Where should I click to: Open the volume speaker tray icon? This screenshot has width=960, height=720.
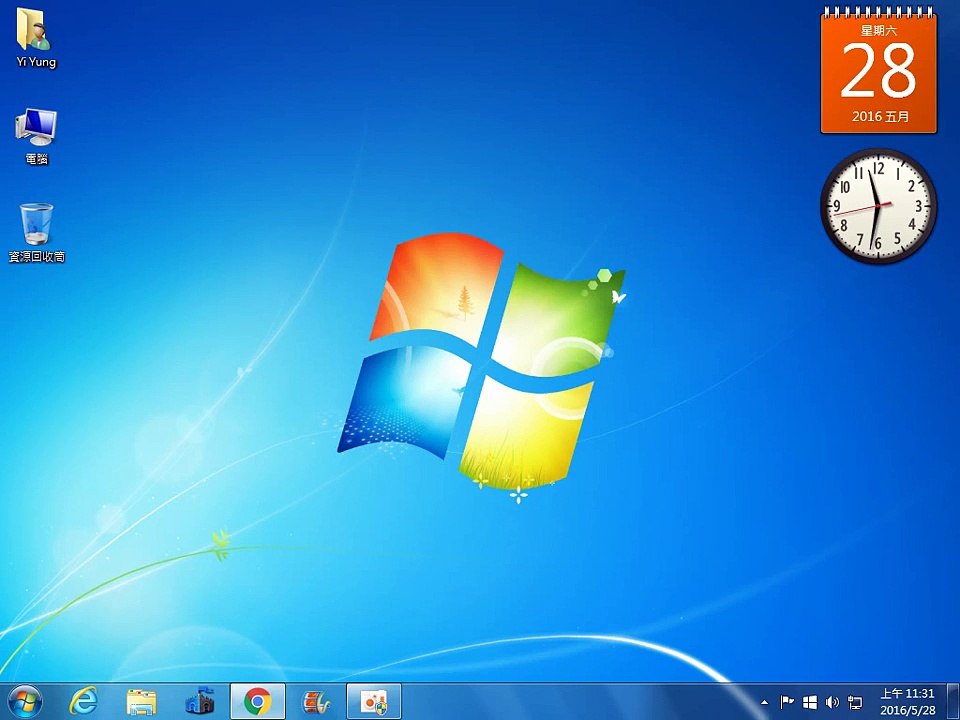pyautogui.click(x=832, y=702)
